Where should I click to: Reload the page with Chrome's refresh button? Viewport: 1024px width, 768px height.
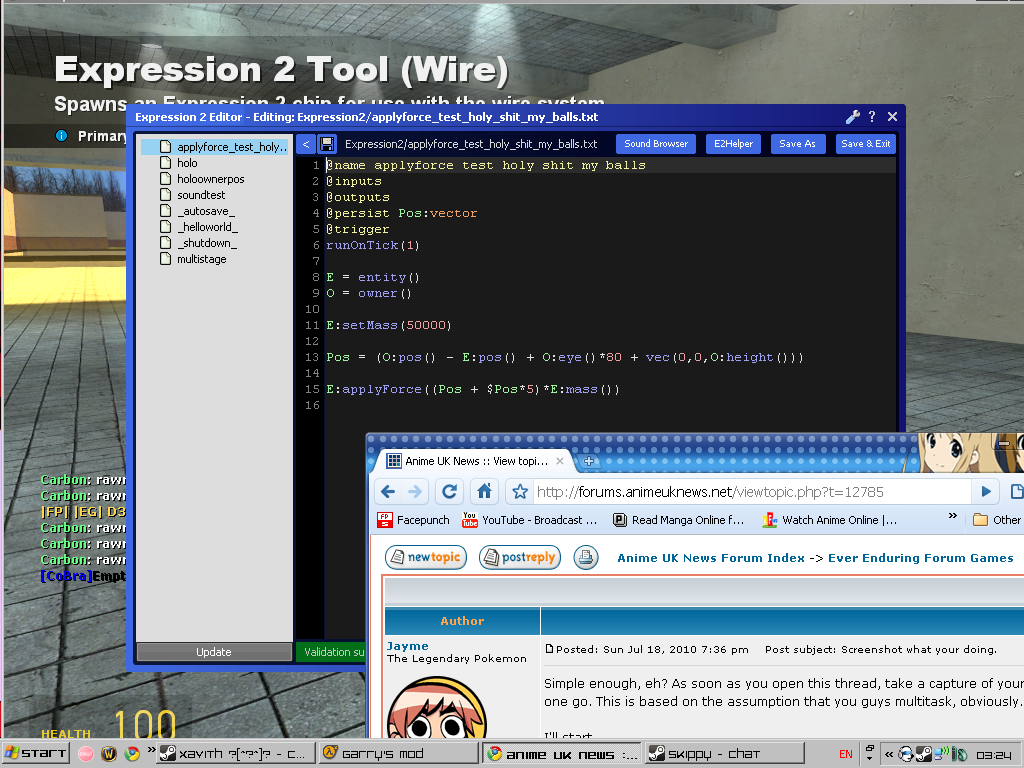(x=449, y=491)
